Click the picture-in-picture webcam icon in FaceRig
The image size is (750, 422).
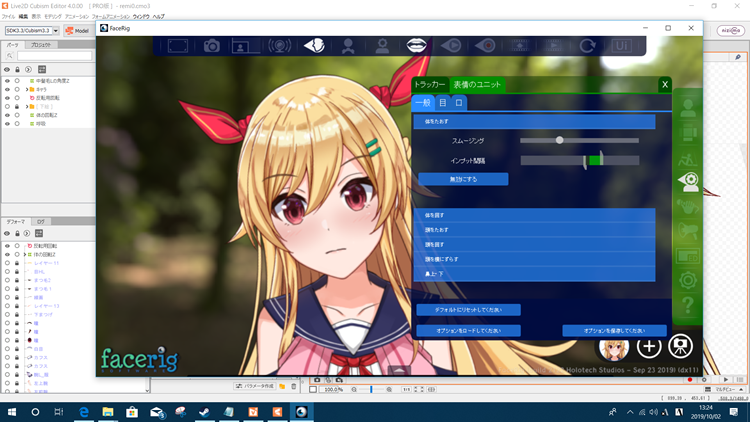click(x=245, y=46)
